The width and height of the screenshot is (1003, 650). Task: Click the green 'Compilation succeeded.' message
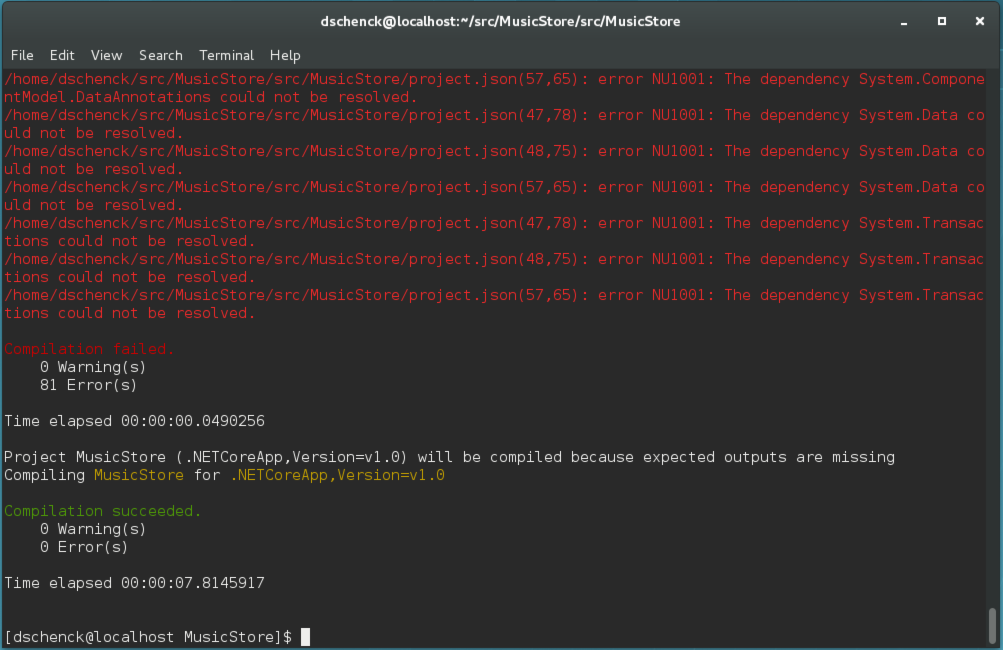[102, 511]
